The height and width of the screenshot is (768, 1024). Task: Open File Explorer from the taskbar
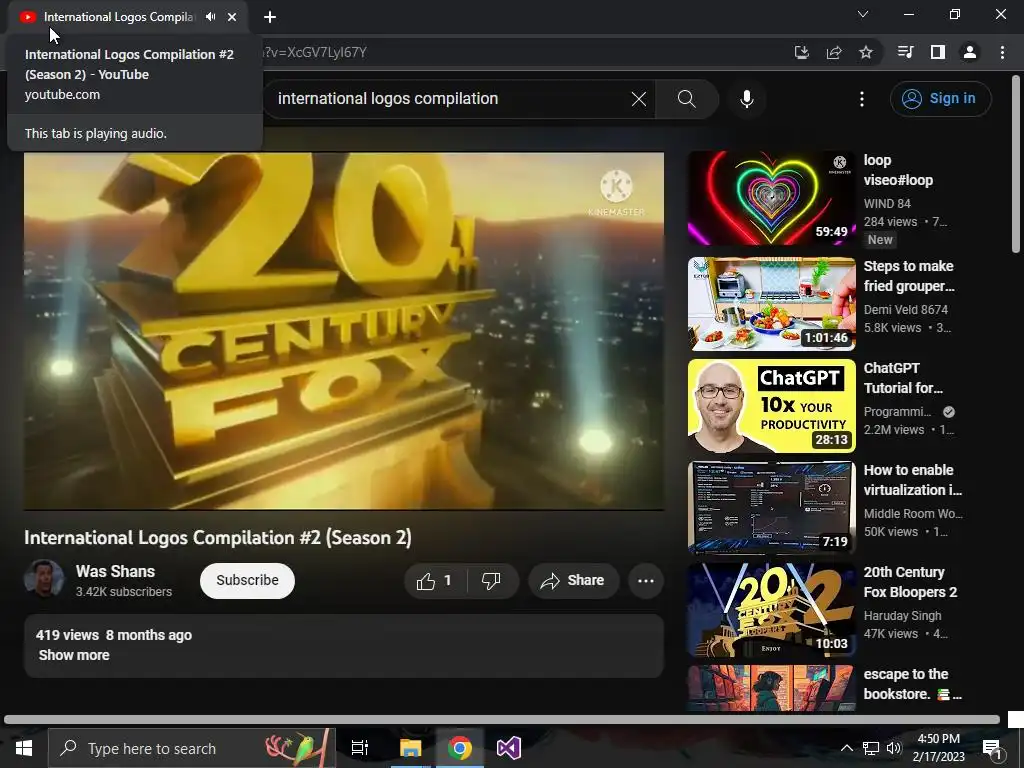410,748
